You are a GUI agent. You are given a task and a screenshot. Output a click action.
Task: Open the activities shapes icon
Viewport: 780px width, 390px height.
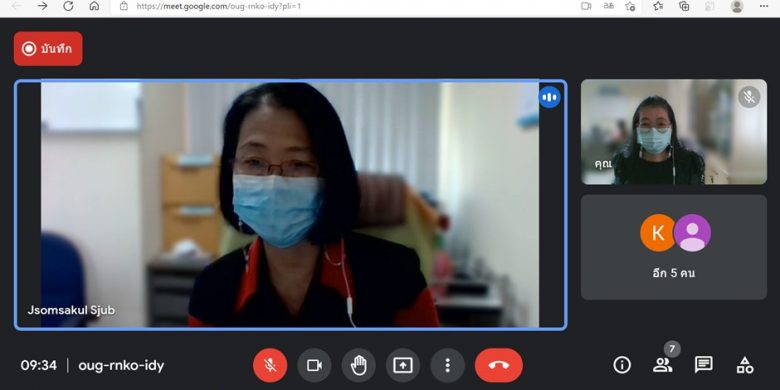(x=745, y=365)
